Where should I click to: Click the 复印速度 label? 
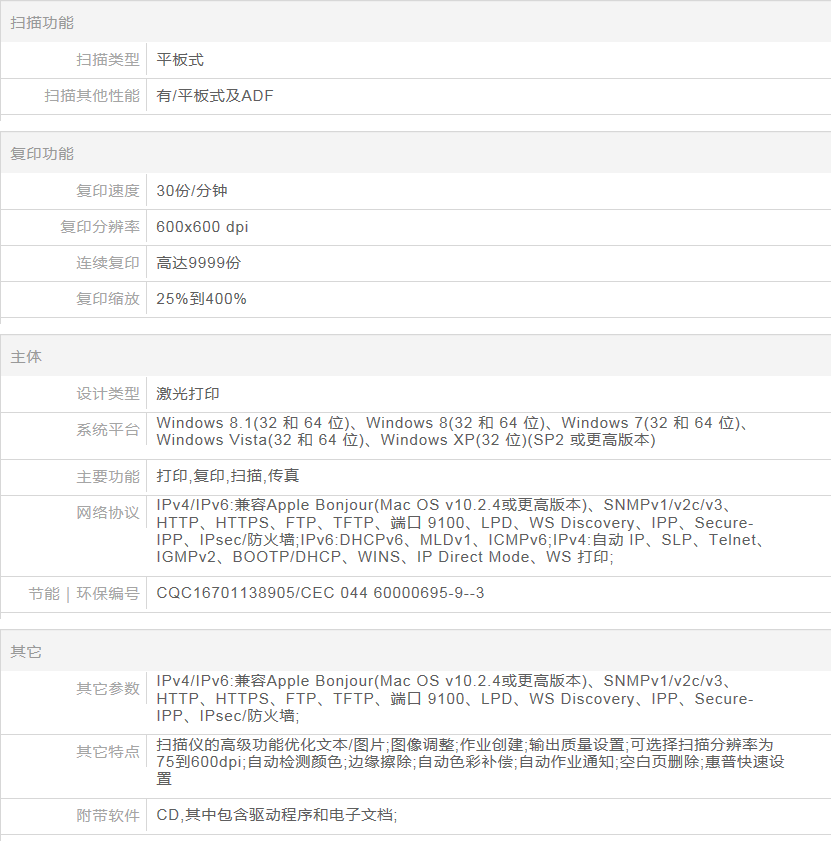[x=108, y=191]
